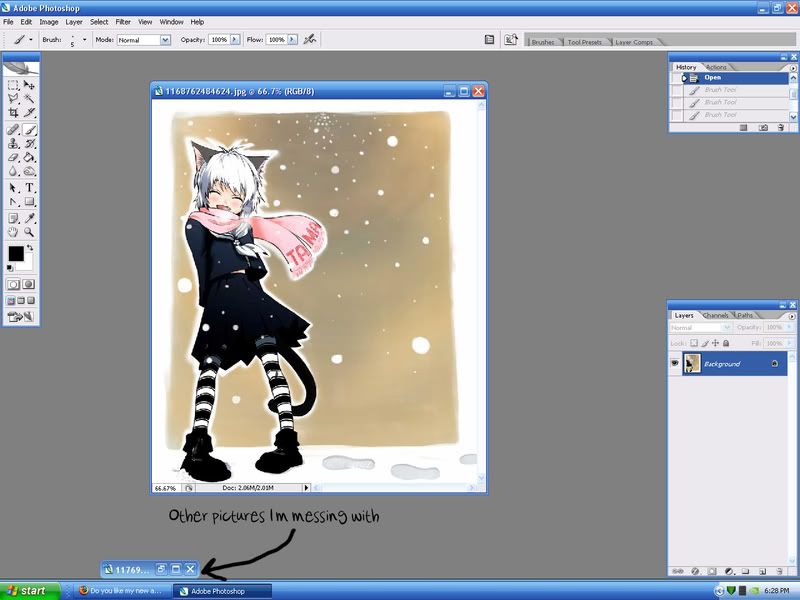Select the Path Selection tool
The image size is (800, 600).
click(13, 188)
